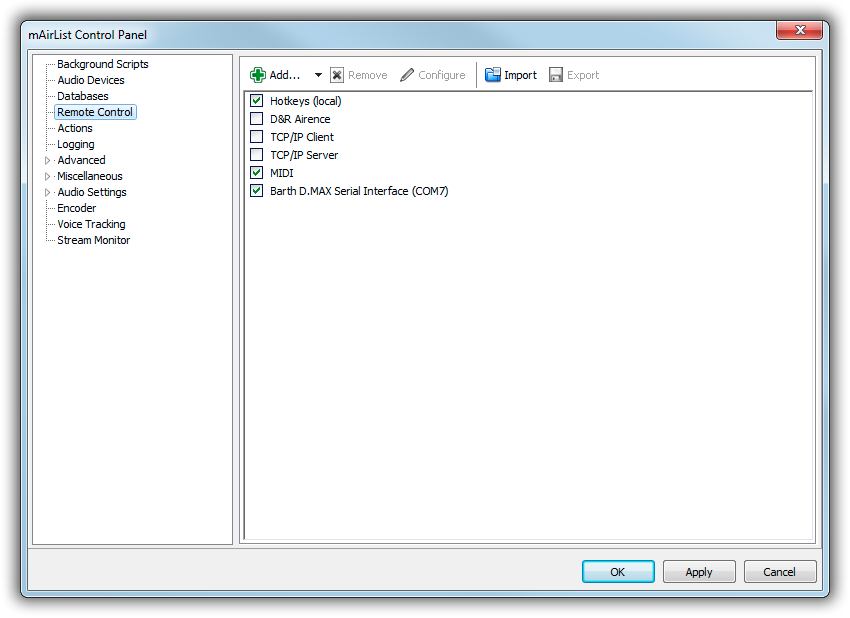Open the Stream Monitor settings page

(94, 240)
